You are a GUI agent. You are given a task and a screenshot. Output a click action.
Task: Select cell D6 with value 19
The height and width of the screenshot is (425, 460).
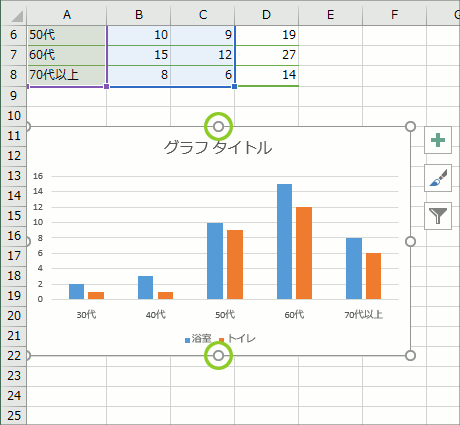coord(267,35)
